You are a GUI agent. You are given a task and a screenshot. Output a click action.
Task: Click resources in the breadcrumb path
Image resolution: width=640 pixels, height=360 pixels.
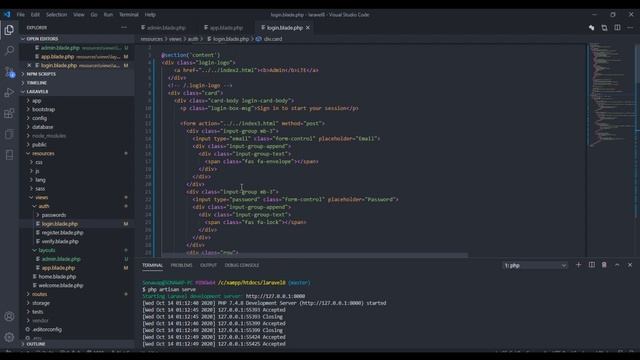[151, 39]
